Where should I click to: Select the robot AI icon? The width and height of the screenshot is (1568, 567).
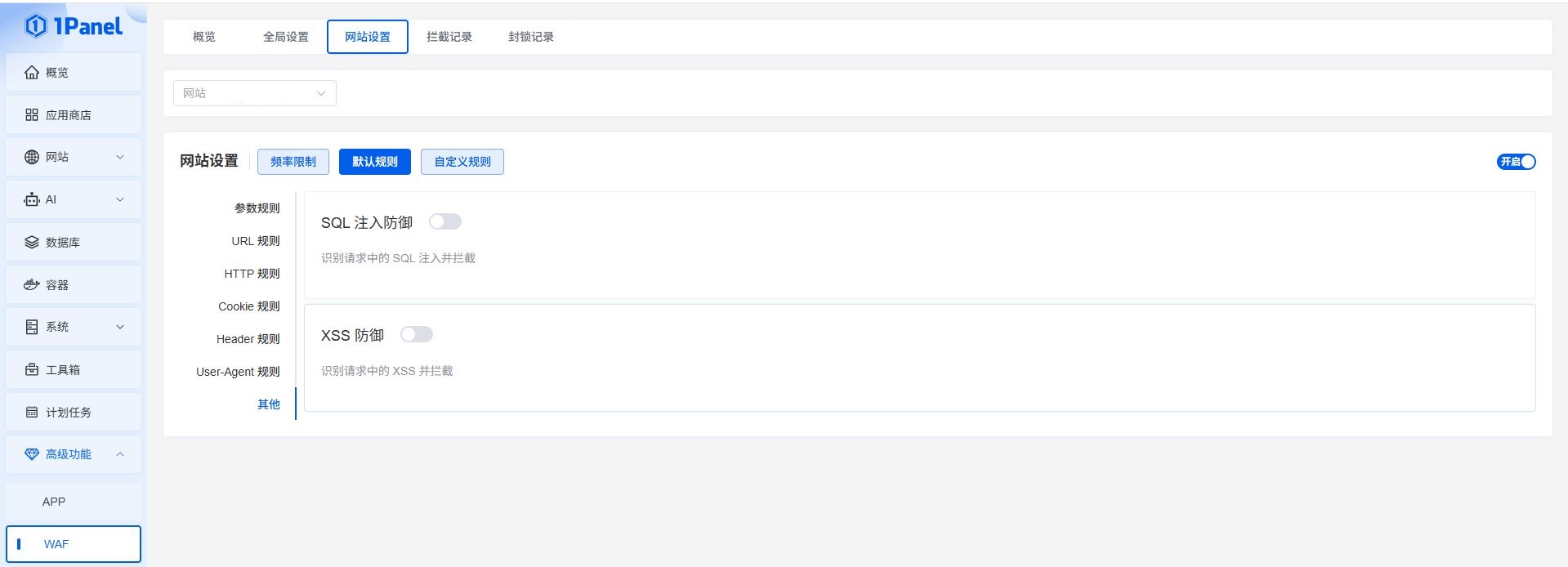tap(32, 199)
